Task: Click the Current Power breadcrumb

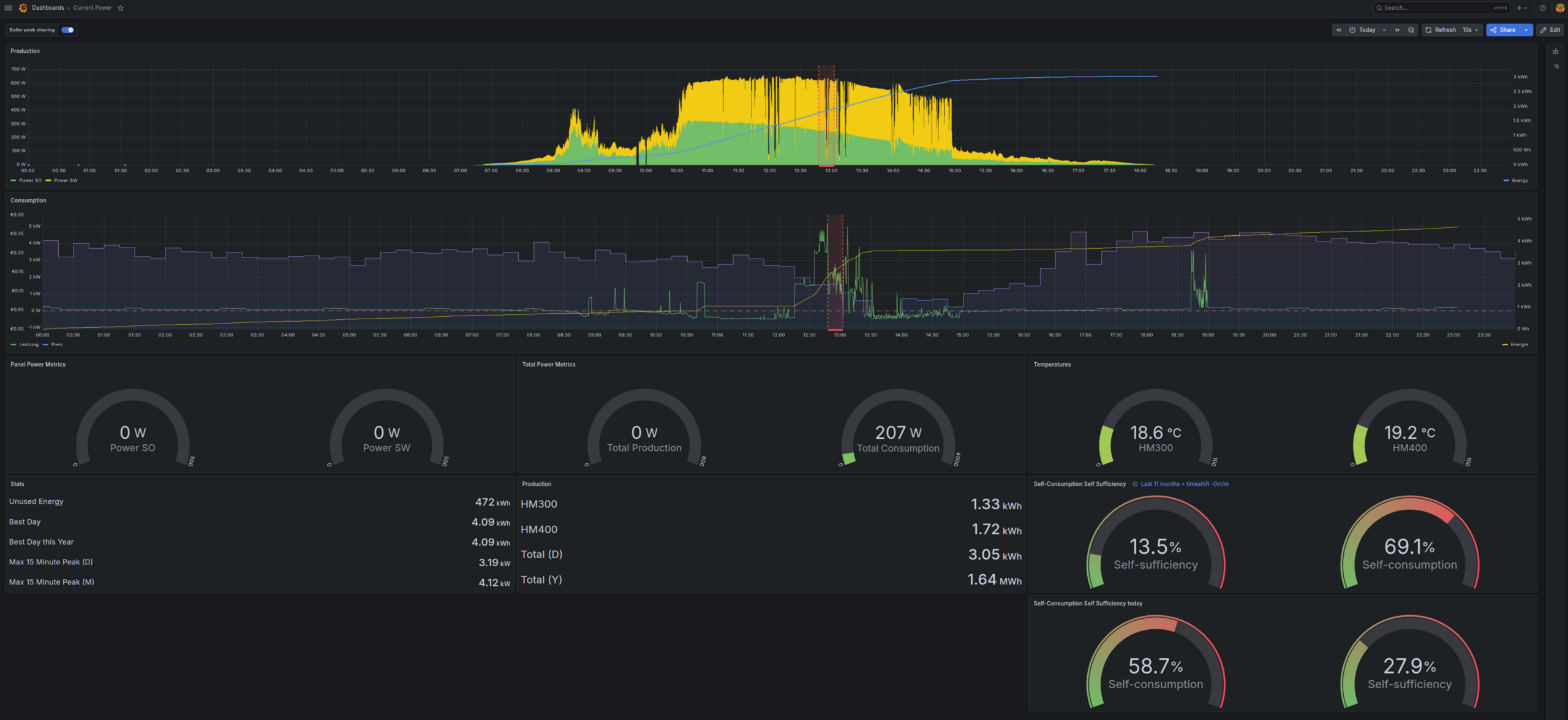Action: point(92,8)
